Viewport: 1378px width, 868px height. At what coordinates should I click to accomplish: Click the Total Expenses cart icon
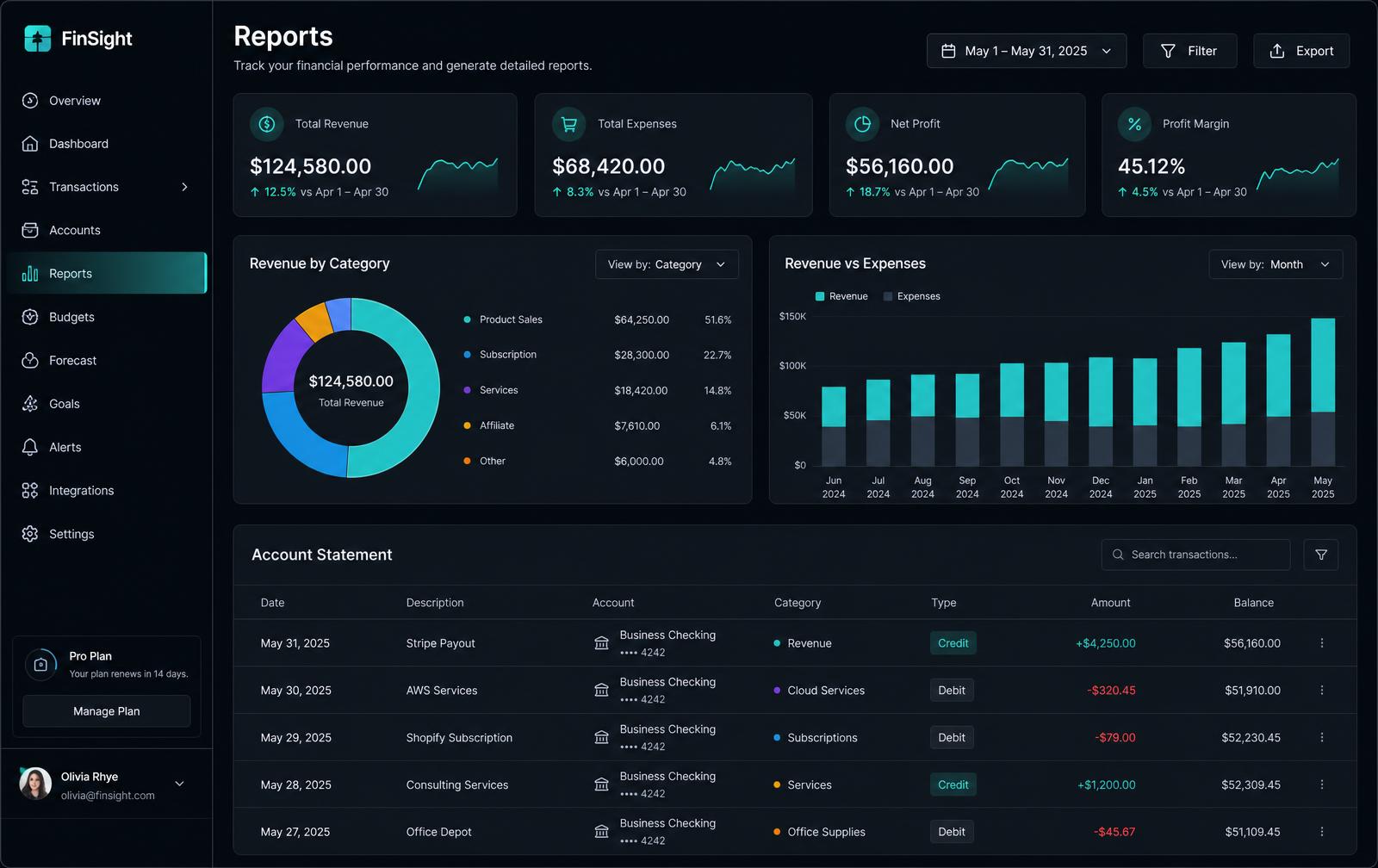coord(569,124)
